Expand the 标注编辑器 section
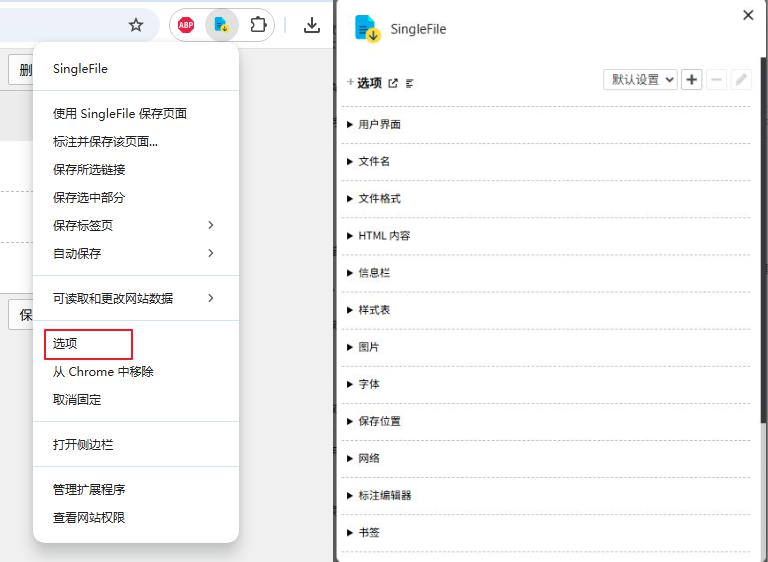This screenshot has width=768, height=562. (546, 496)
